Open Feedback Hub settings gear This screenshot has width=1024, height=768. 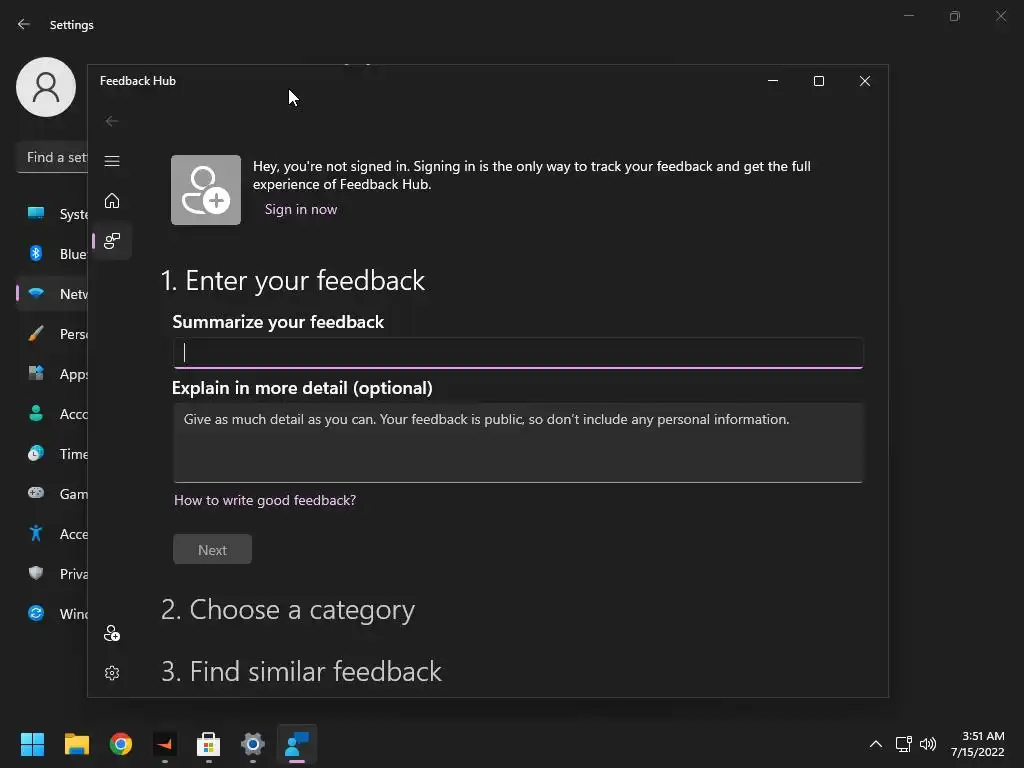112,673
